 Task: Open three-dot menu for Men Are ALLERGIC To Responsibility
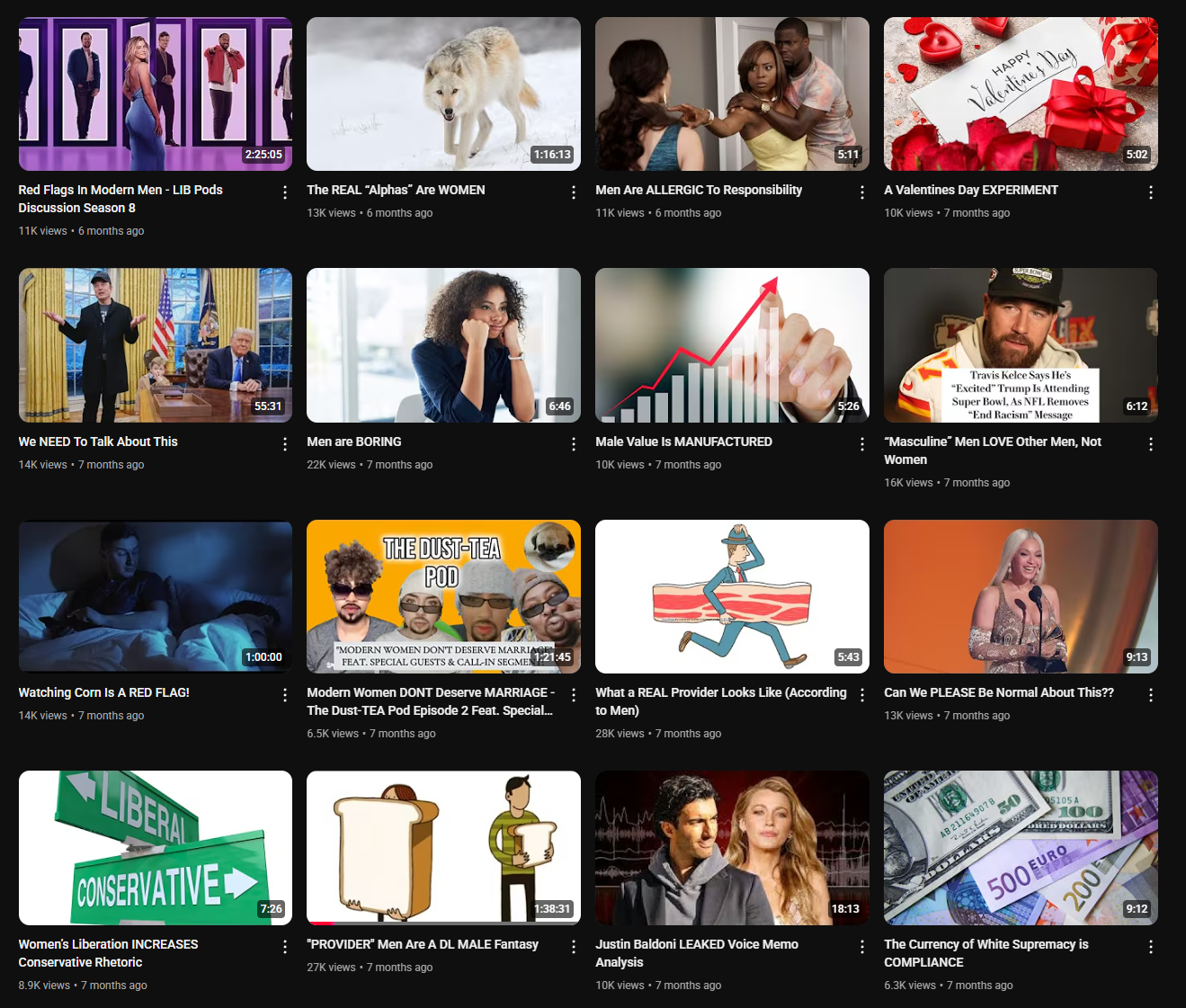[x=862, y=192]
